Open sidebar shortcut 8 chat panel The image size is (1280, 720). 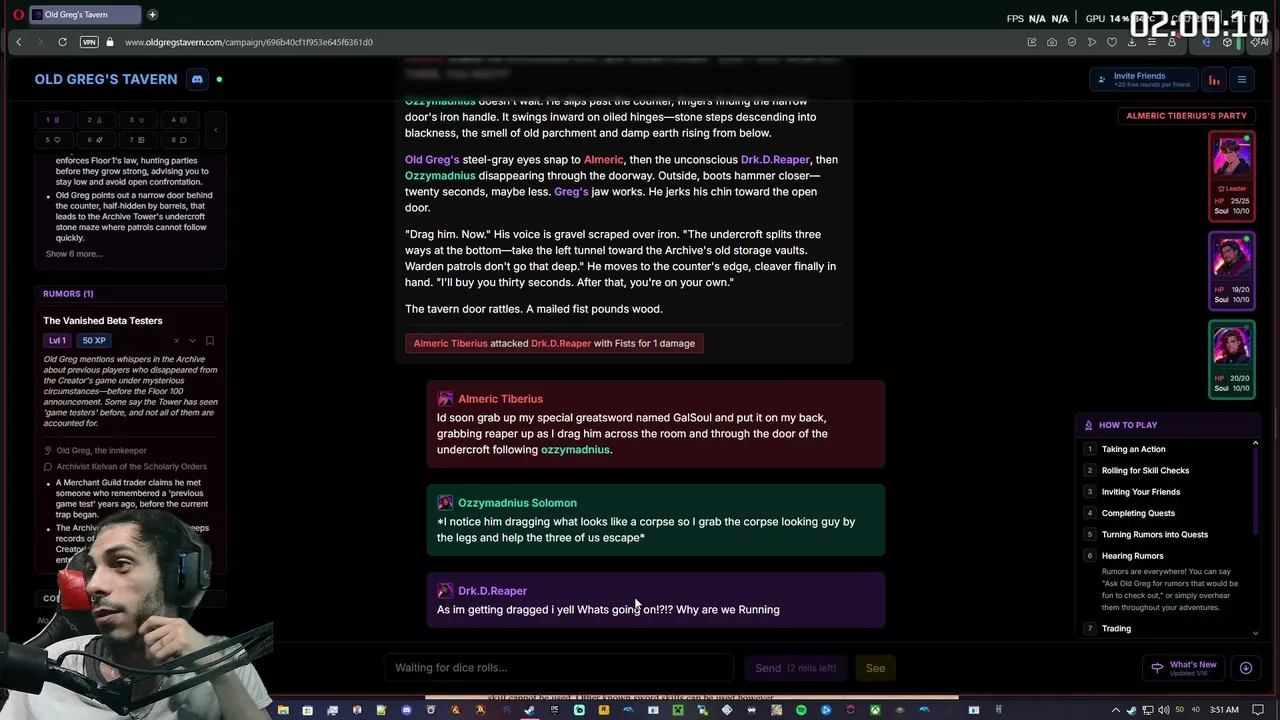(178, 140)
